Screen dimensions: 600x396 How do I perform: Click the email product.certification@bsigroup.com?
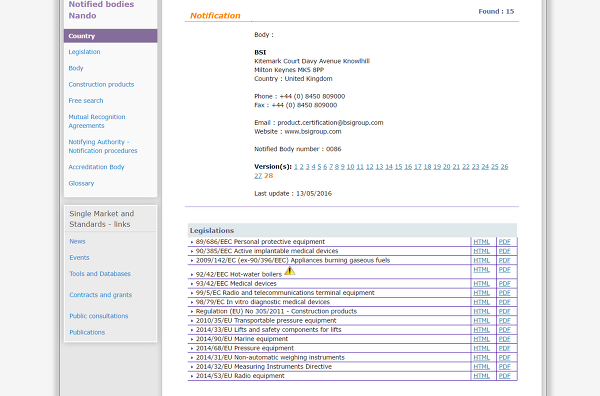pyautogui.click(x=330, y=123)
